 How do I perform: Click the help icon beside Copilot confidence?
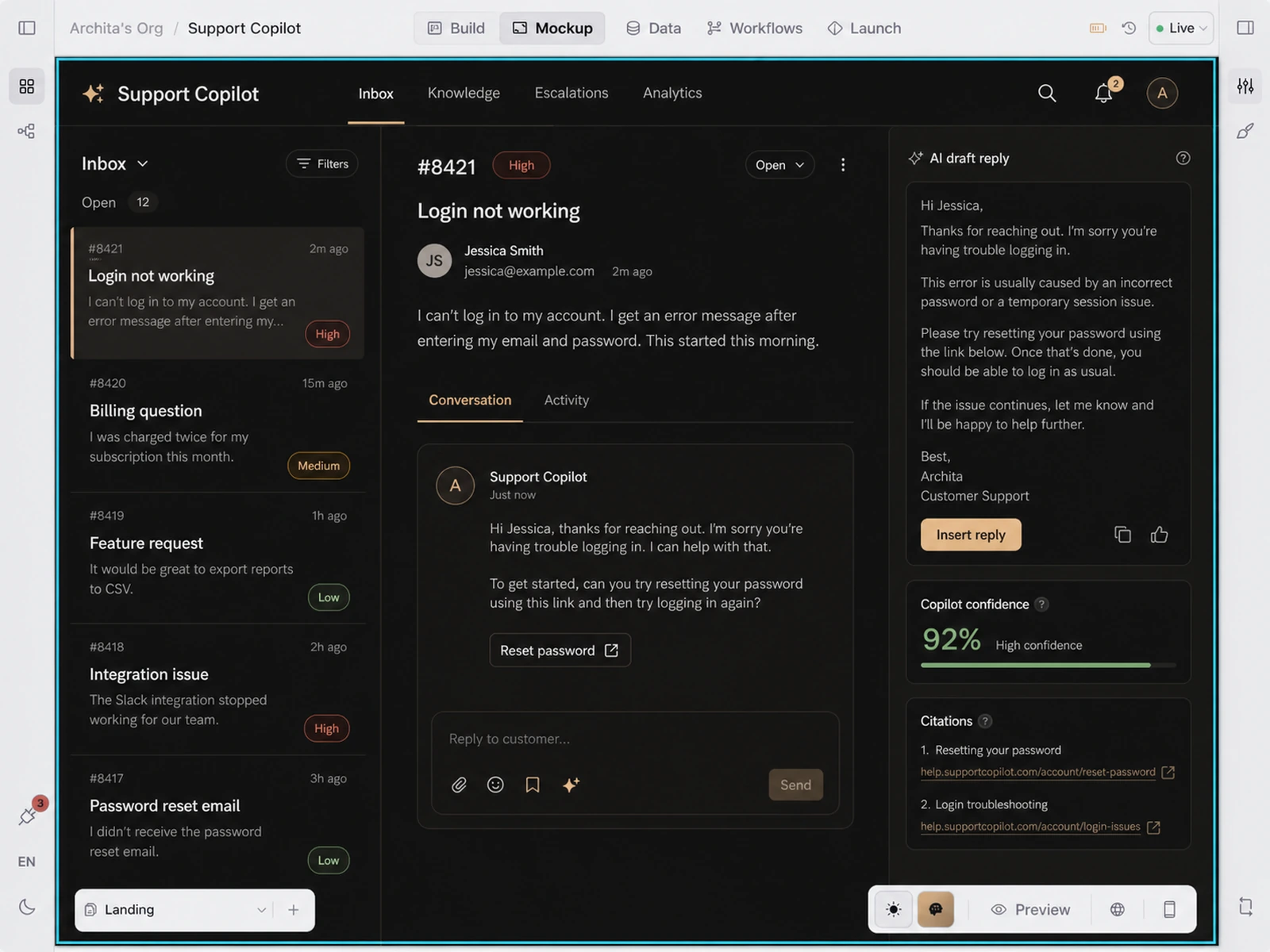1042,605
